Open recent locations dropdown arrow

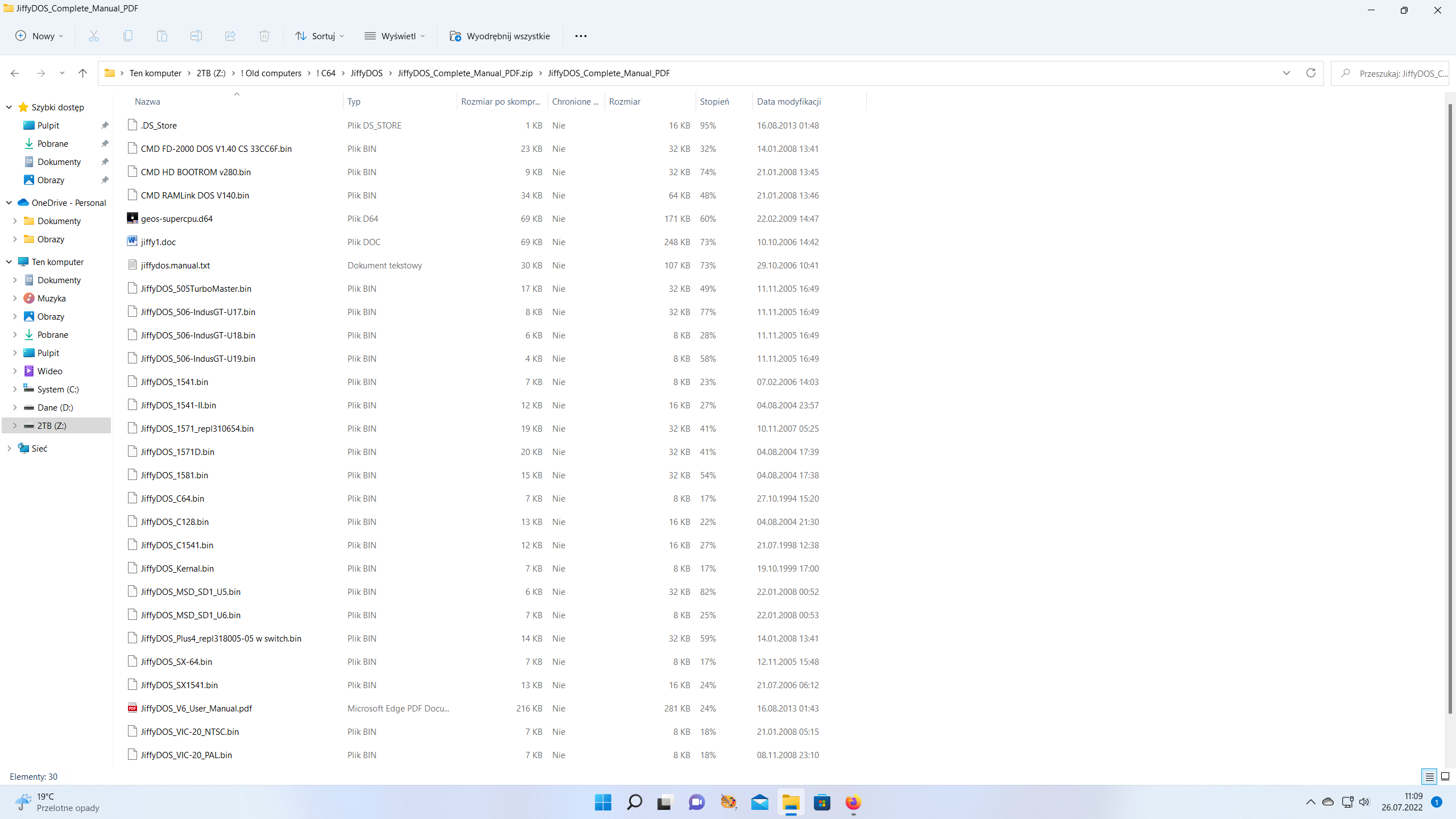click(x=62, y=73)
